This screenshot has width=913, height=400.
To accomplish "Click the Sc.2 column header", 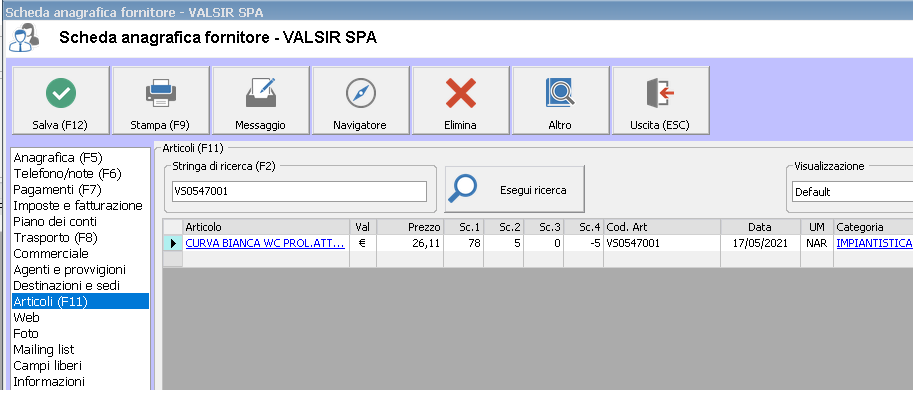I will (x=504, y=227).
